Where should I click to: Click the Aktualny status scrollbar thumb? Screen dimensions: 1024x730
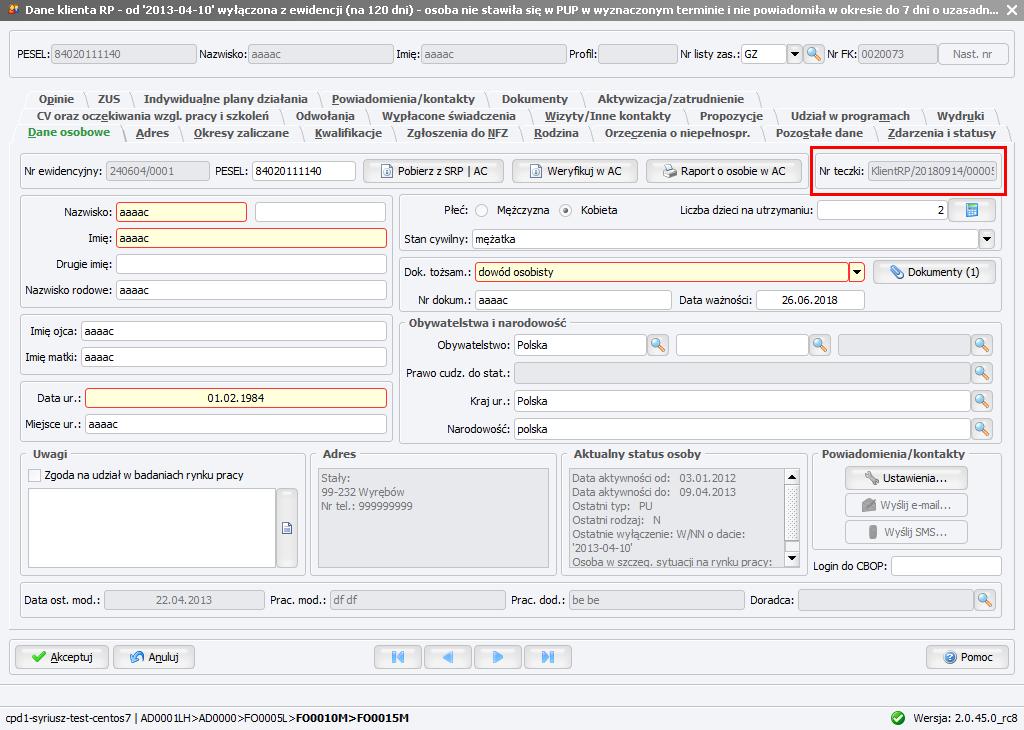[x=792, y=513]
